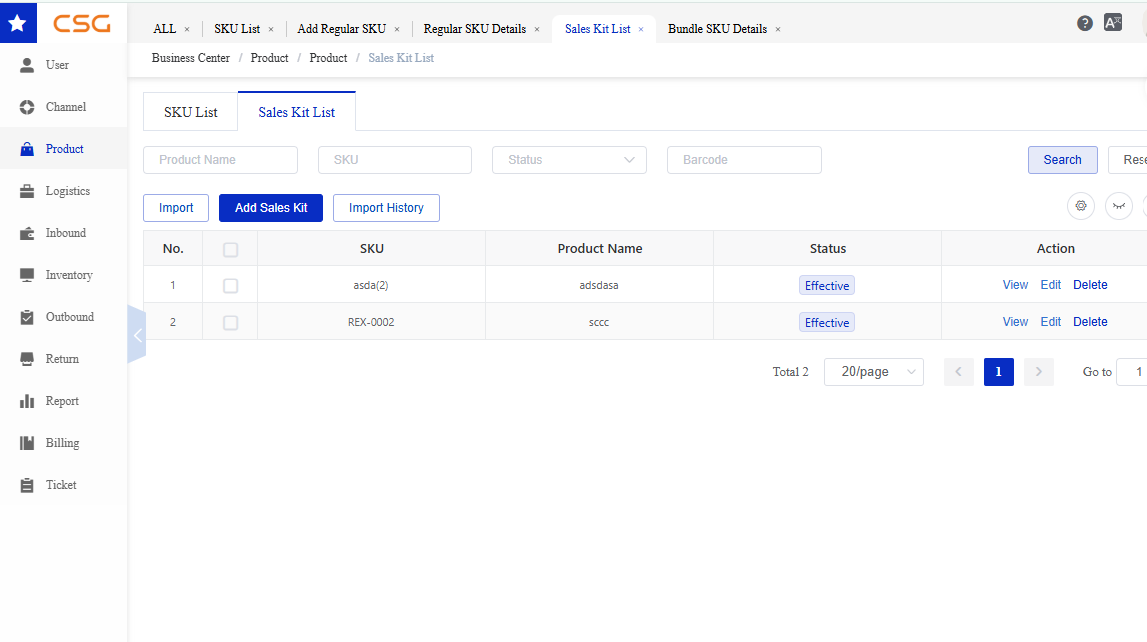Go to previous page arrow
Screen dimensions: 1147x642
pyautogui.click(x=958, y=372)
